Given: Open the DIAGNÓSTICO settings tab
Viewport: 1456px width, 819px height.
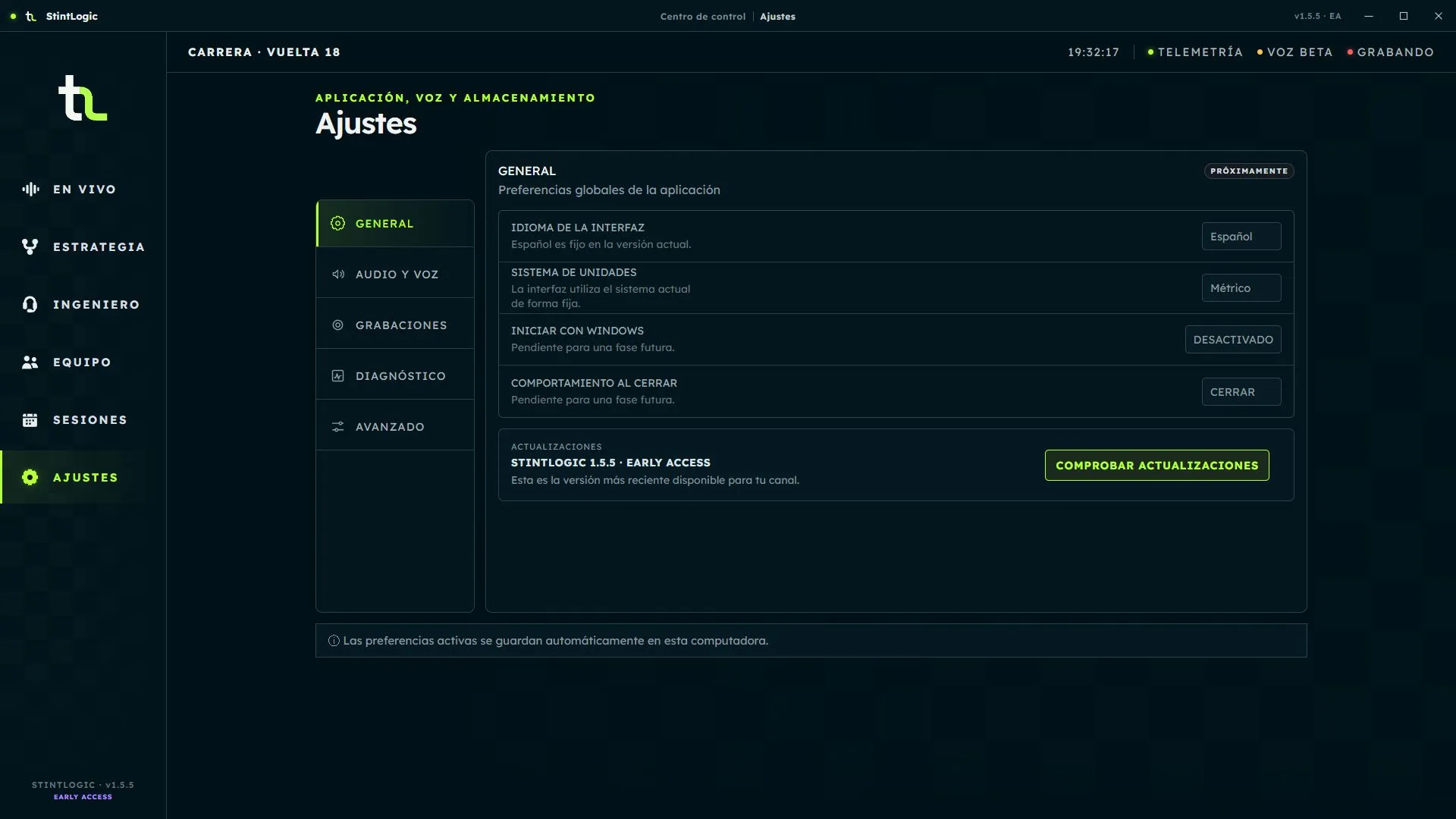Looking at the screenshot, I should 395,376.
